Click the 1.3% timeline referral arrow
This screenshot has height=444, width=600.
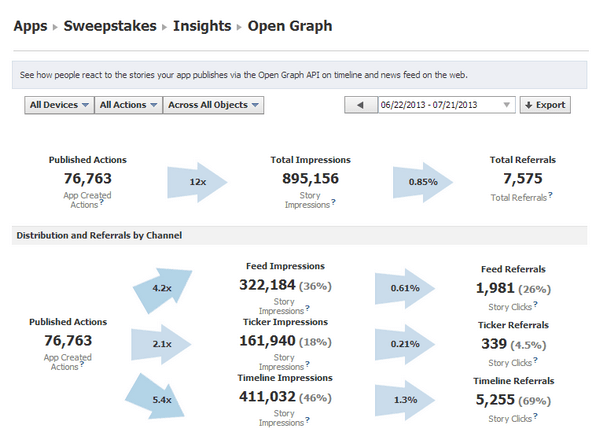tap(404, 400)
